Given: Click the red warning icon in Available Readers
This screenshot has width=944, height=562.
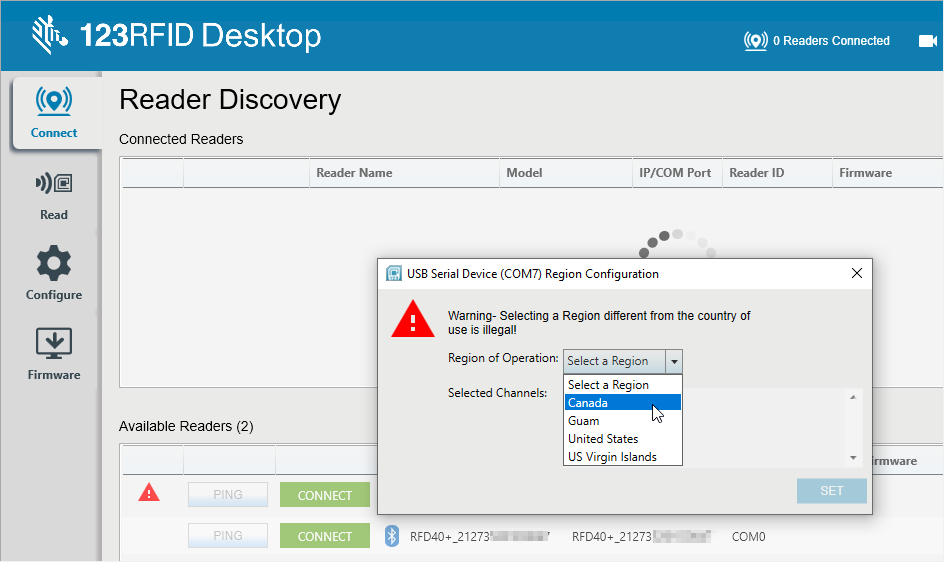Looking at the screenshot, I should coord(149,492).
